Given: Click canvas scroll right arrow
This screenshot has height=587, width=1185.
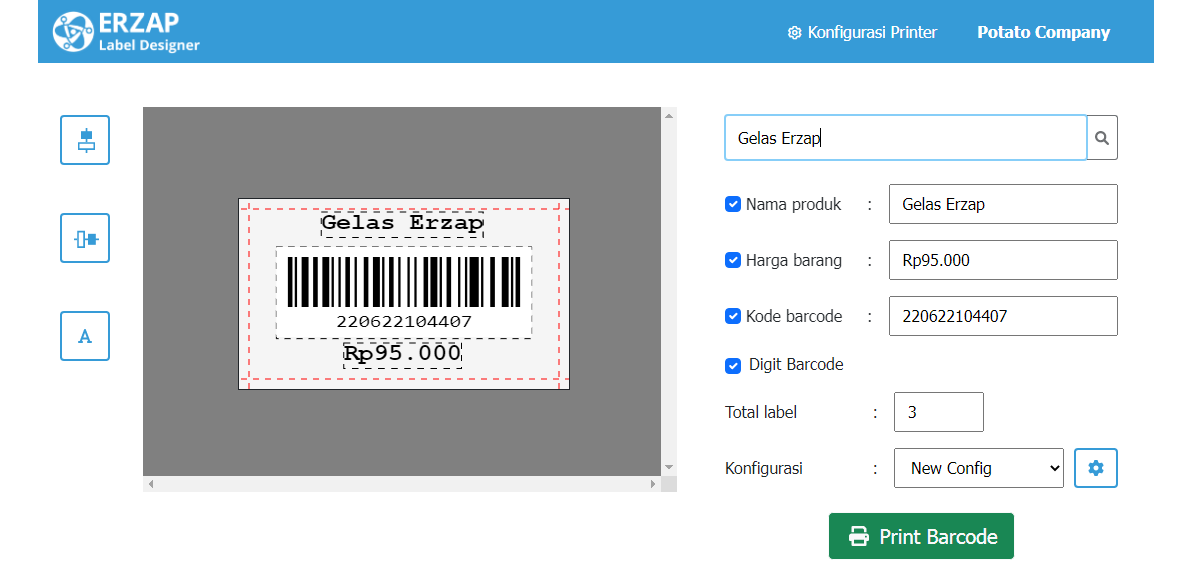Looking at the screenshot, I should coord(653,484).
